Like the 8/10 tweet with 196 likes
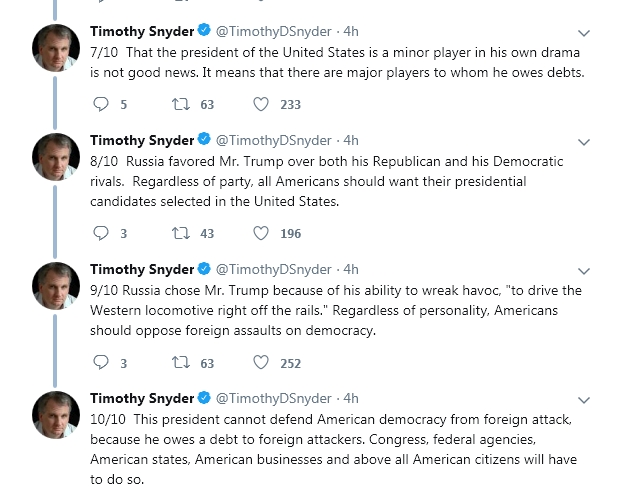The image size is (621, 494). coord(261,234)
